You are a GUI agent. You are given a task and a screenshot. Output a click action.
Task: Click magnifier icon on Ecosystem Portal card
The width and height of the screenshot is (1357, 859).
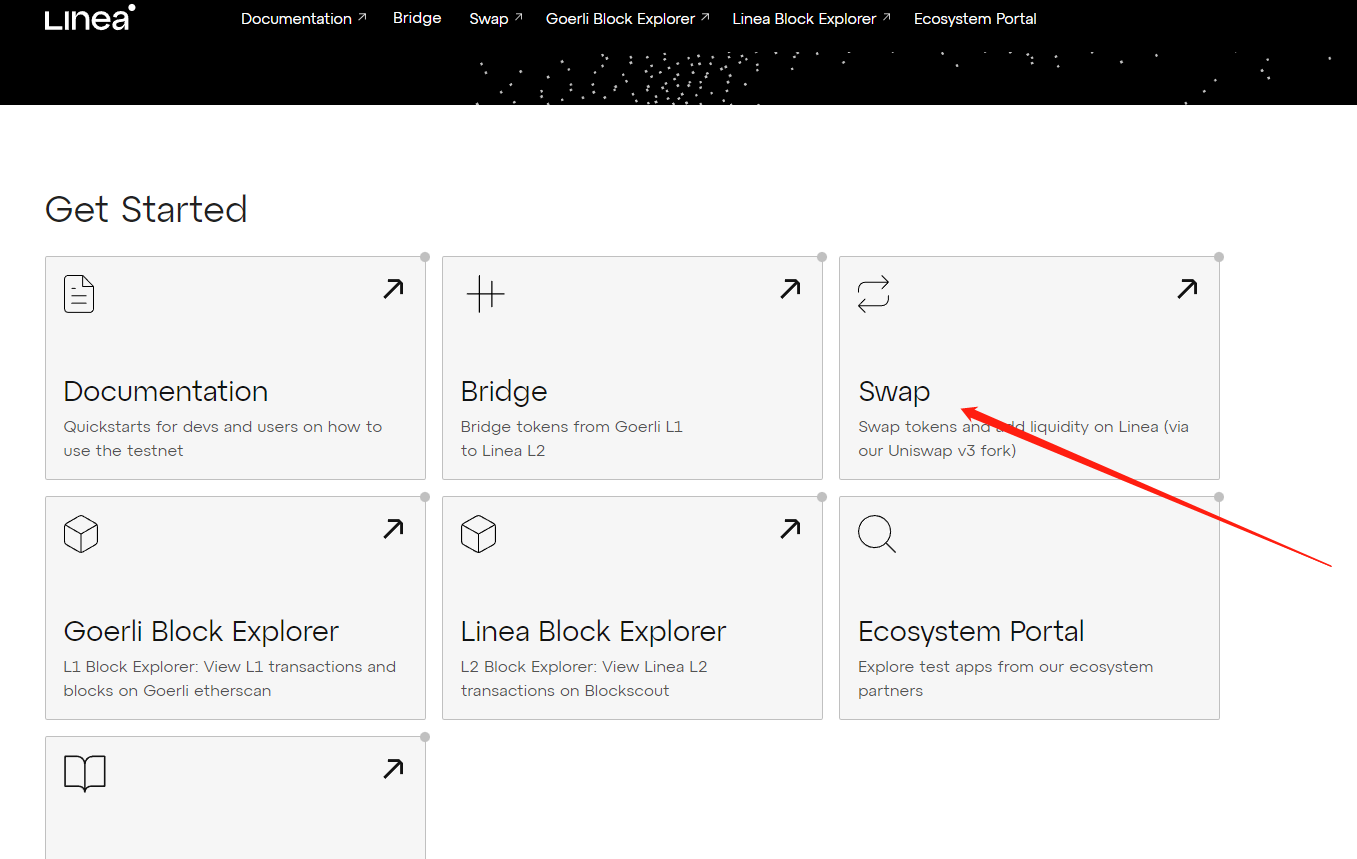click(877, 534)
